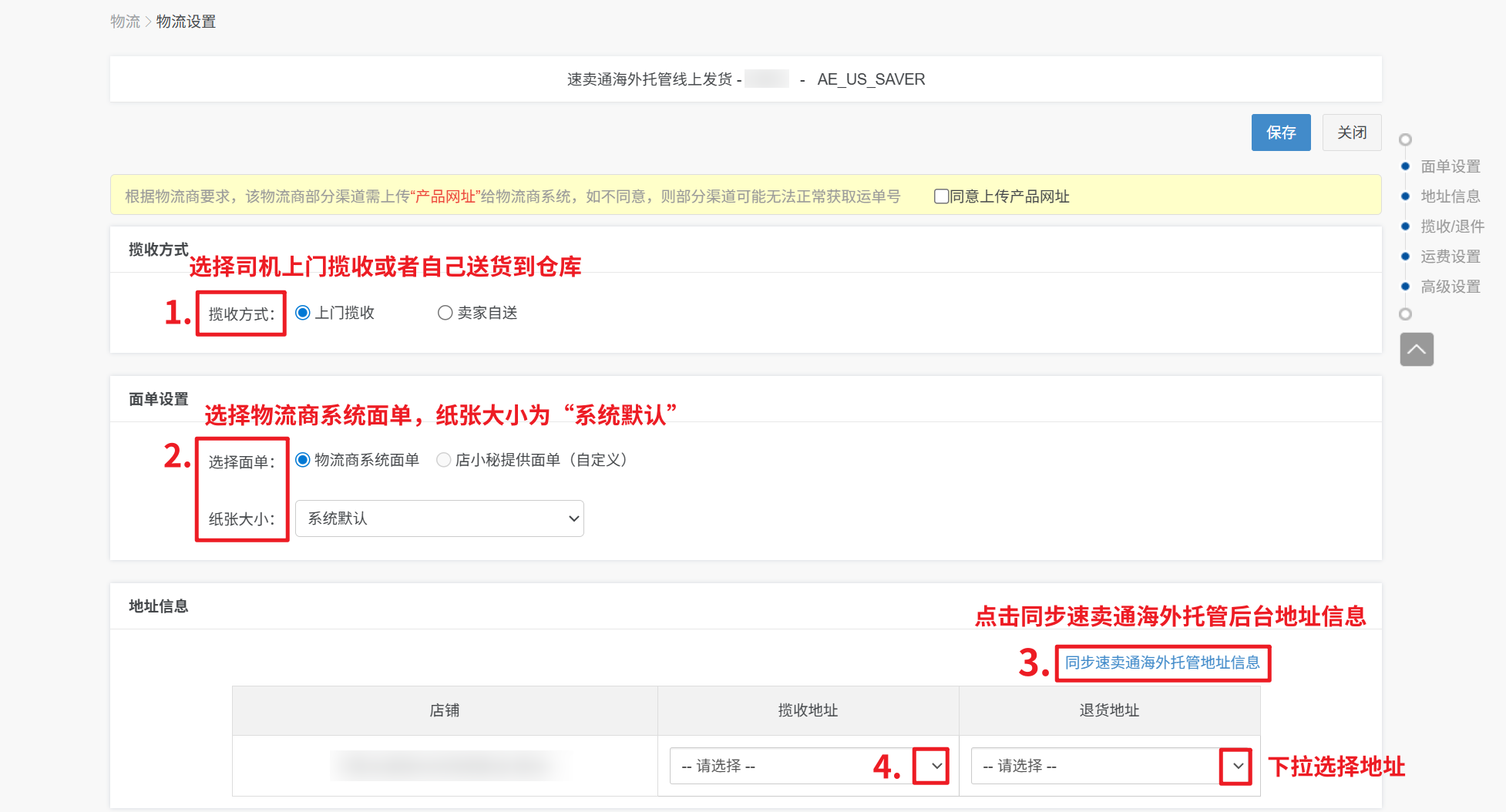
Task: Go to 运费设置 anchor in sidebar
Action: pyautogui.click(x=1450, y=257)
